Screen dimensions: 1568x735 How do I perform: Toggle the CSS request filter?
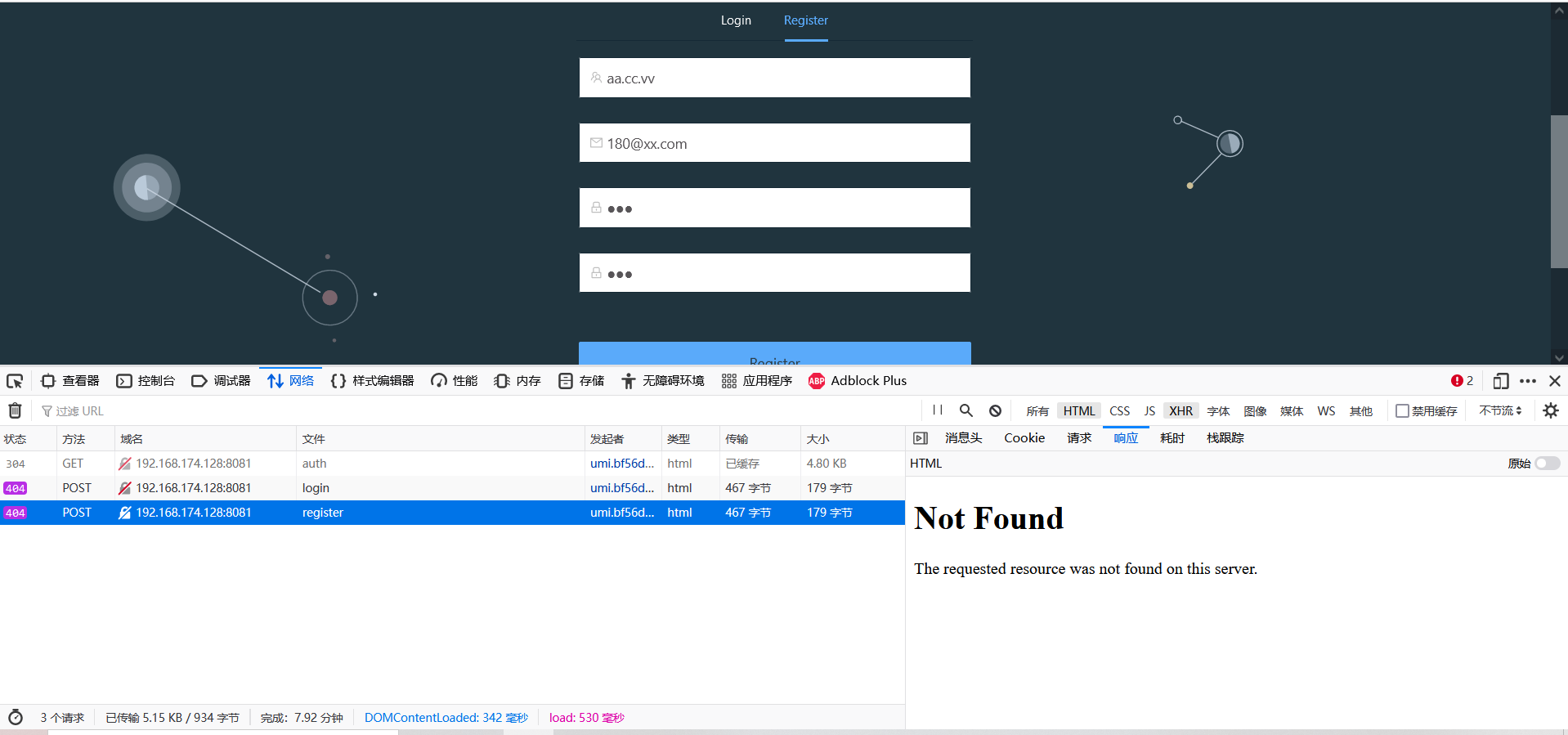click(x=1120, y=411)
